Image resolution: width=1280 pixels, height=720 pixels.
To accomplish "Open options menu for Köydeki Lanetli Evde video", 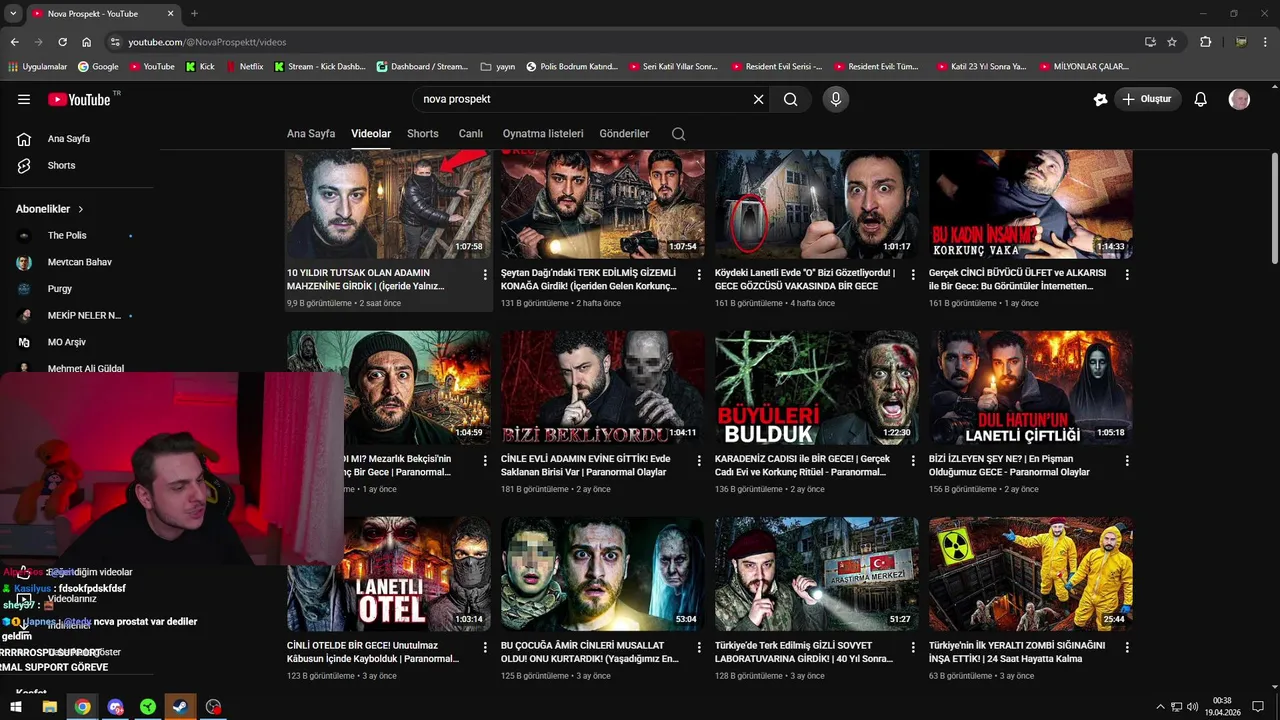I will 913,275.
